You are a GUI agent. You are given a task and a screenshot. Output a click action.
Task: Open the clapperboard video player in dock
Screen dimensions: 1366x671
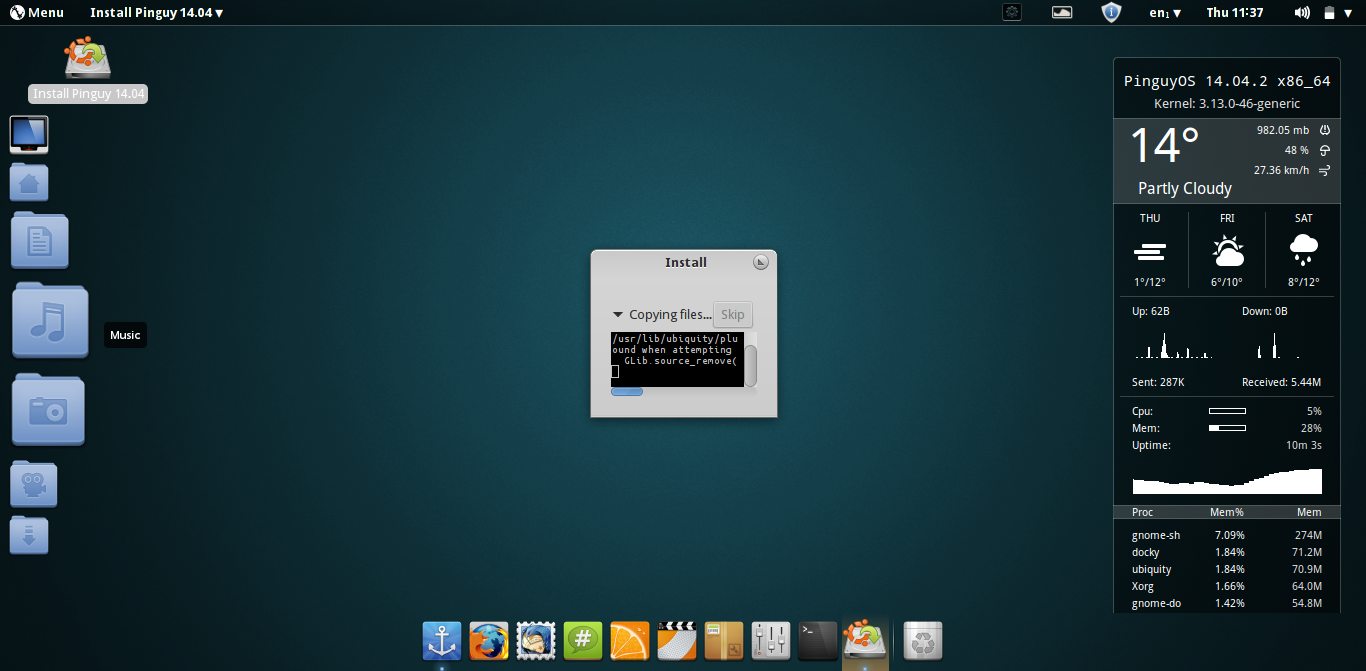677,640
